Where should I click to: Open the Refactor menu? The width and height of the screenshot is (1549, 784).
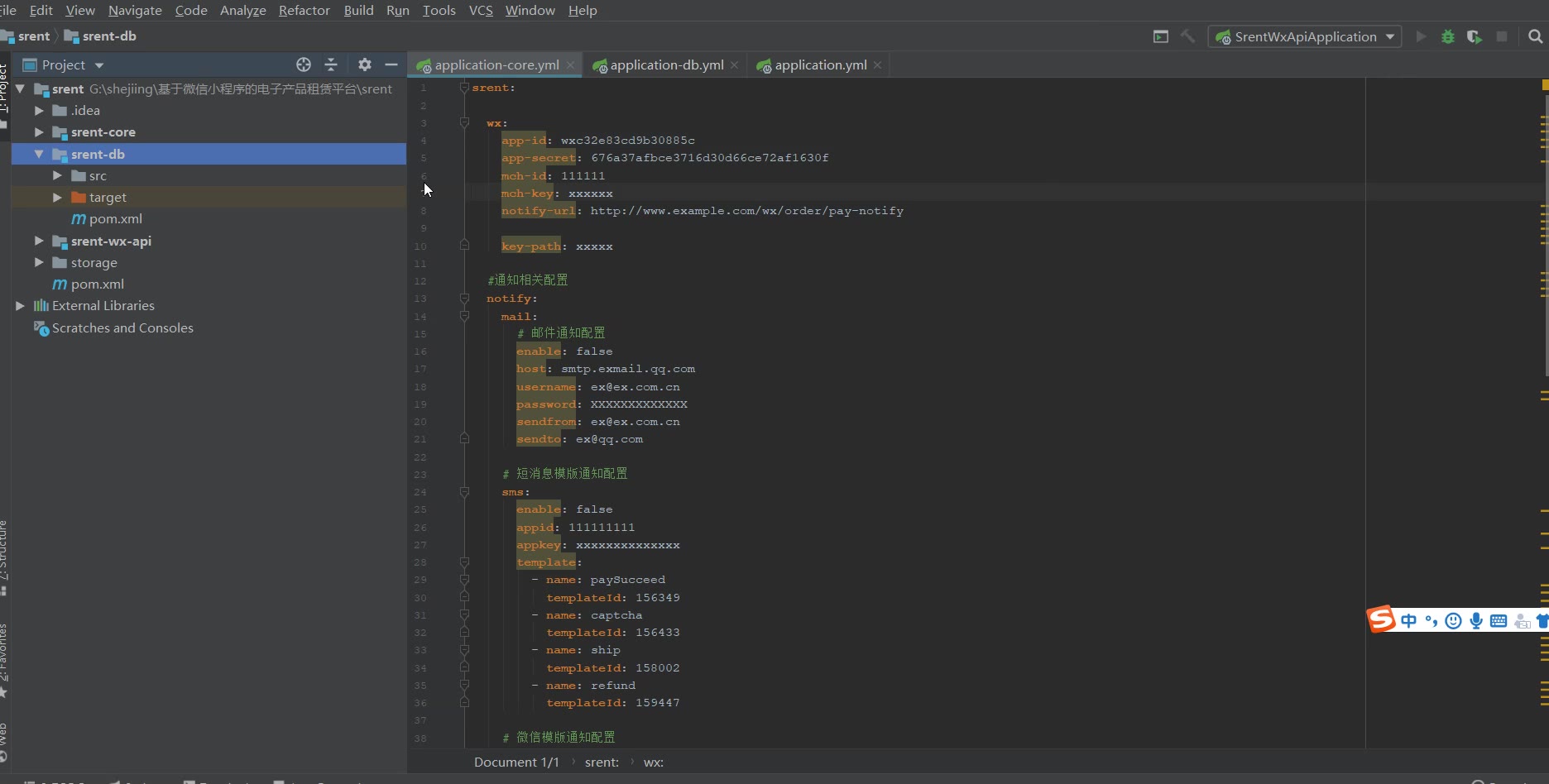point(304,10)
